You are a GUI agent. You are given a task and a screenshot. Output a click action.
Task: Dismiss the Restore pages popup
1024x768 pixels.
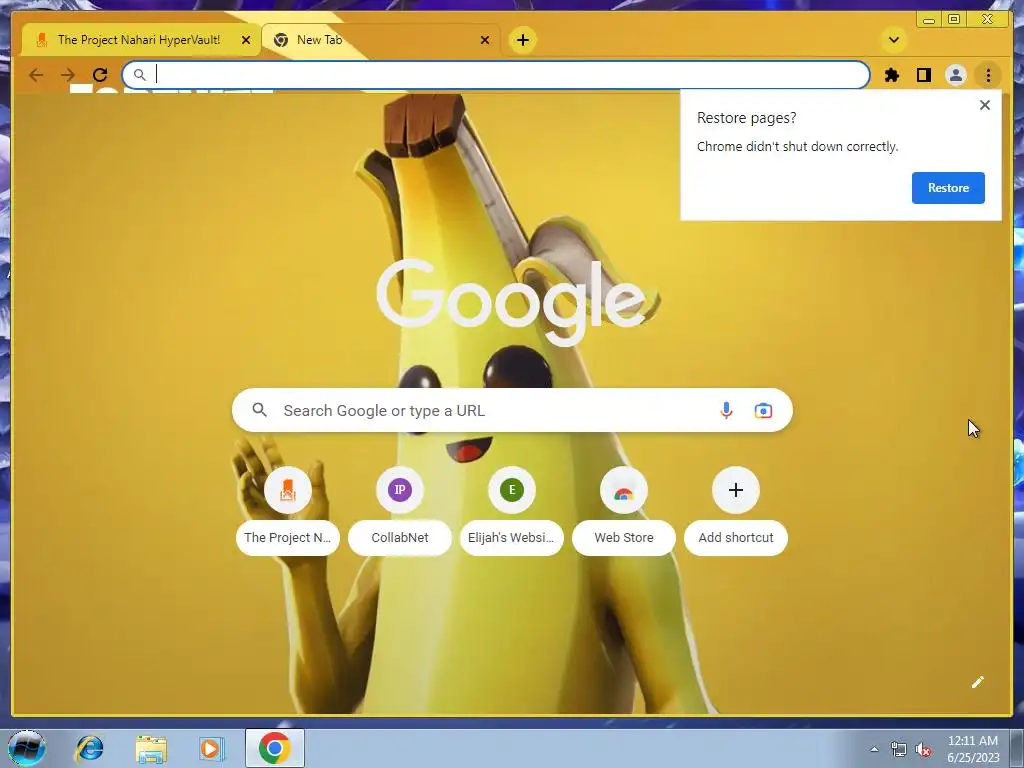(985, 105)
